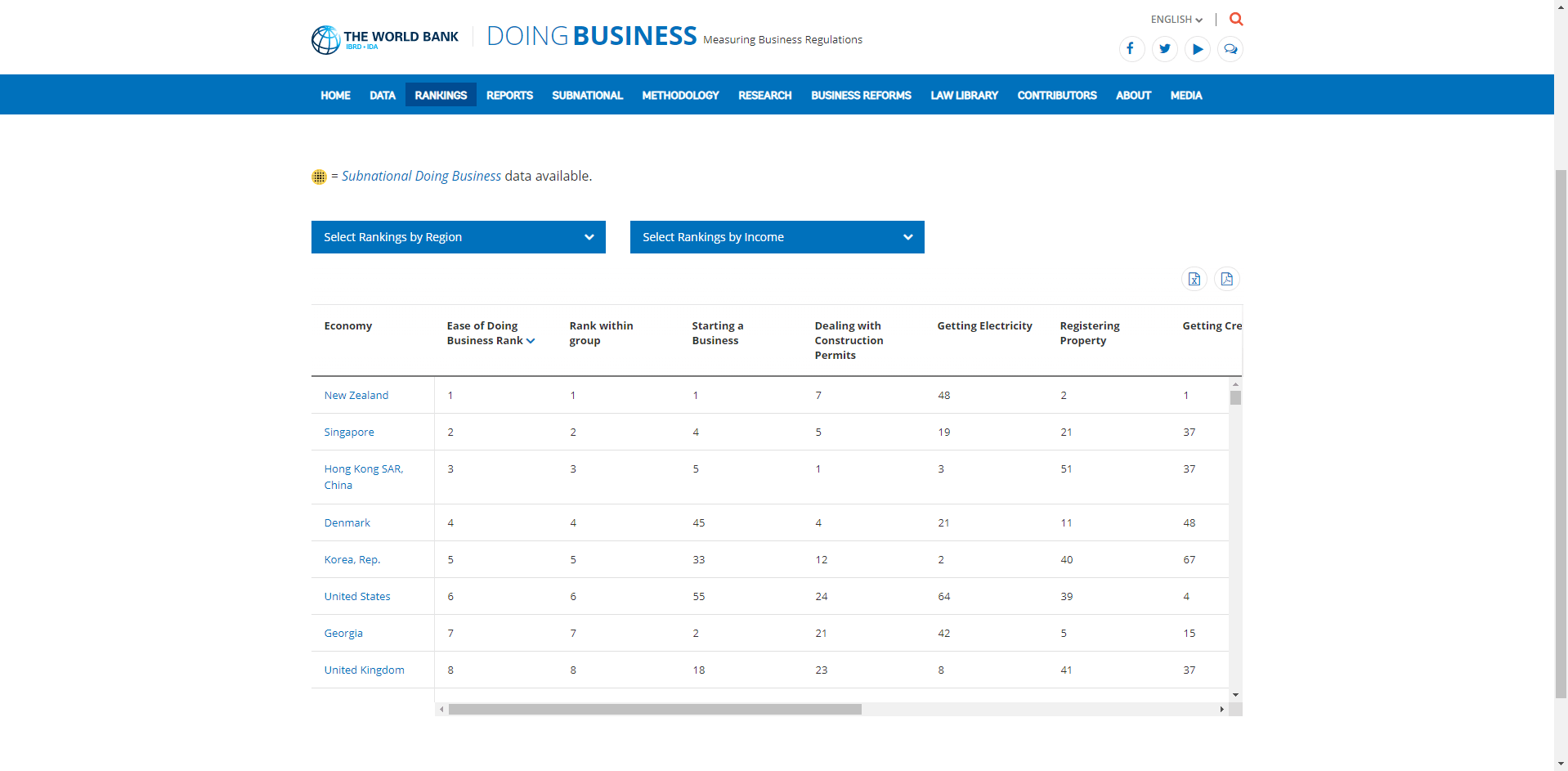This screenshot has height=771, width=1568.
Task: Click Korea's Starting a Business value 33
Action: click(699, 559)
